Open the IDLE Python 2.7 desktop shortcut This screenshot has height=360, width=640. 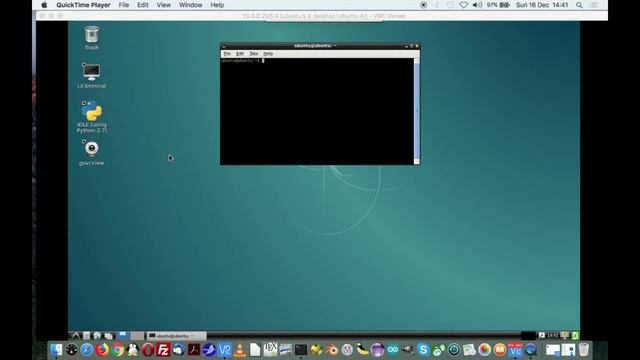point(91,117)
